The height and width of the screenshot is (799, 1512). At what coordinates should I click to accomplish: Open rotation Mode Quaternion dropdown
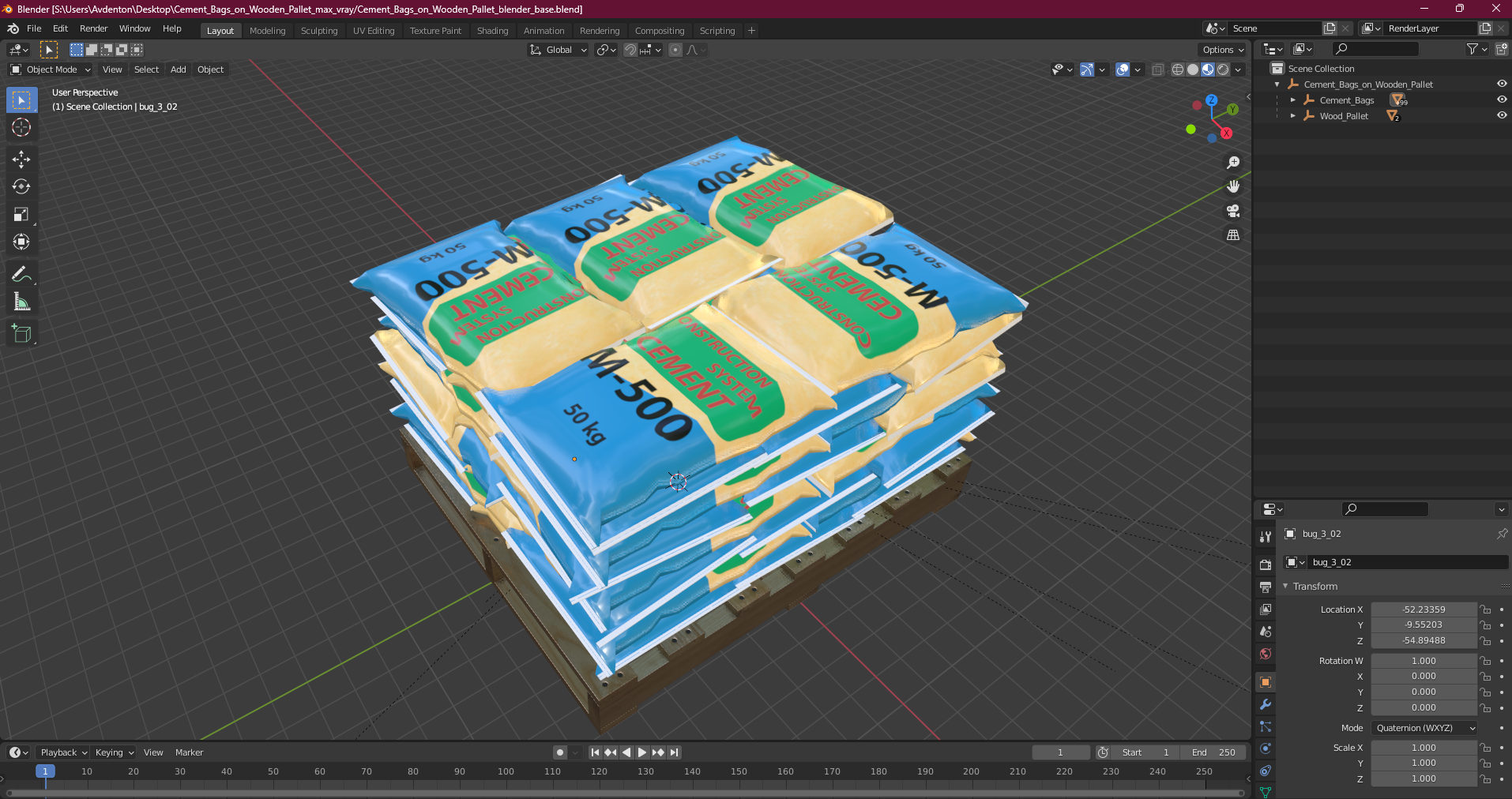tap(1424, 728)
